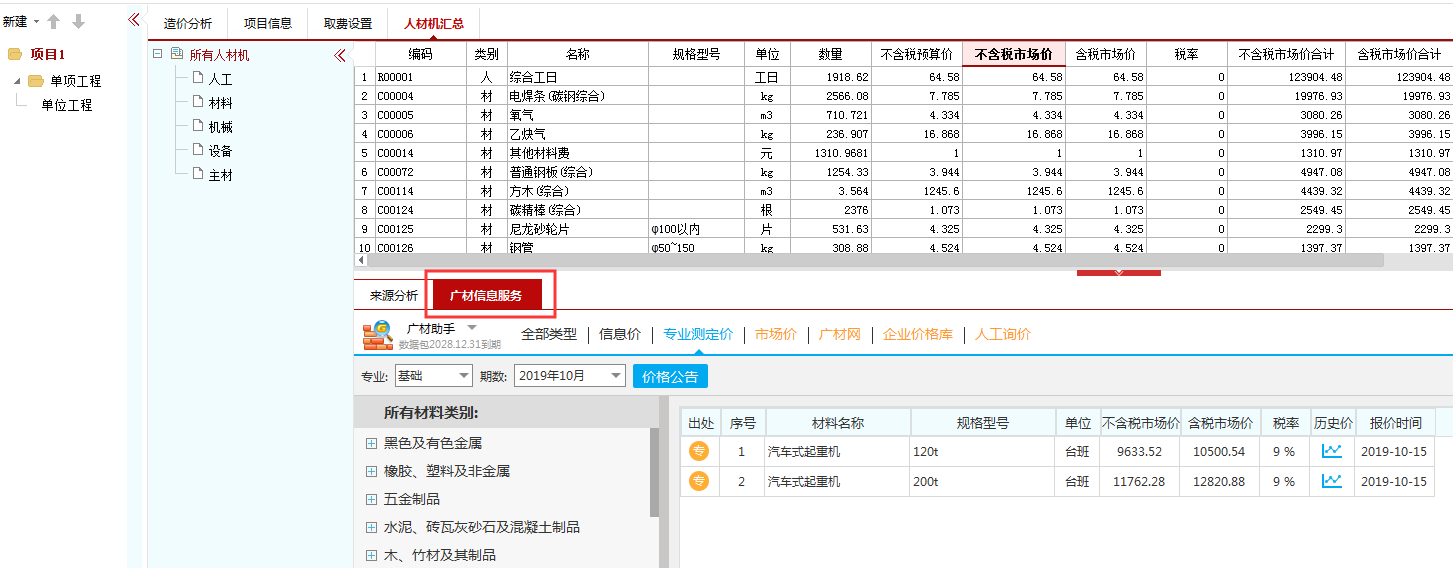This screenshot has height=568, width=1453.
Task: Expand the 木、竹材及其制品 category
Action: pos(371,555)
